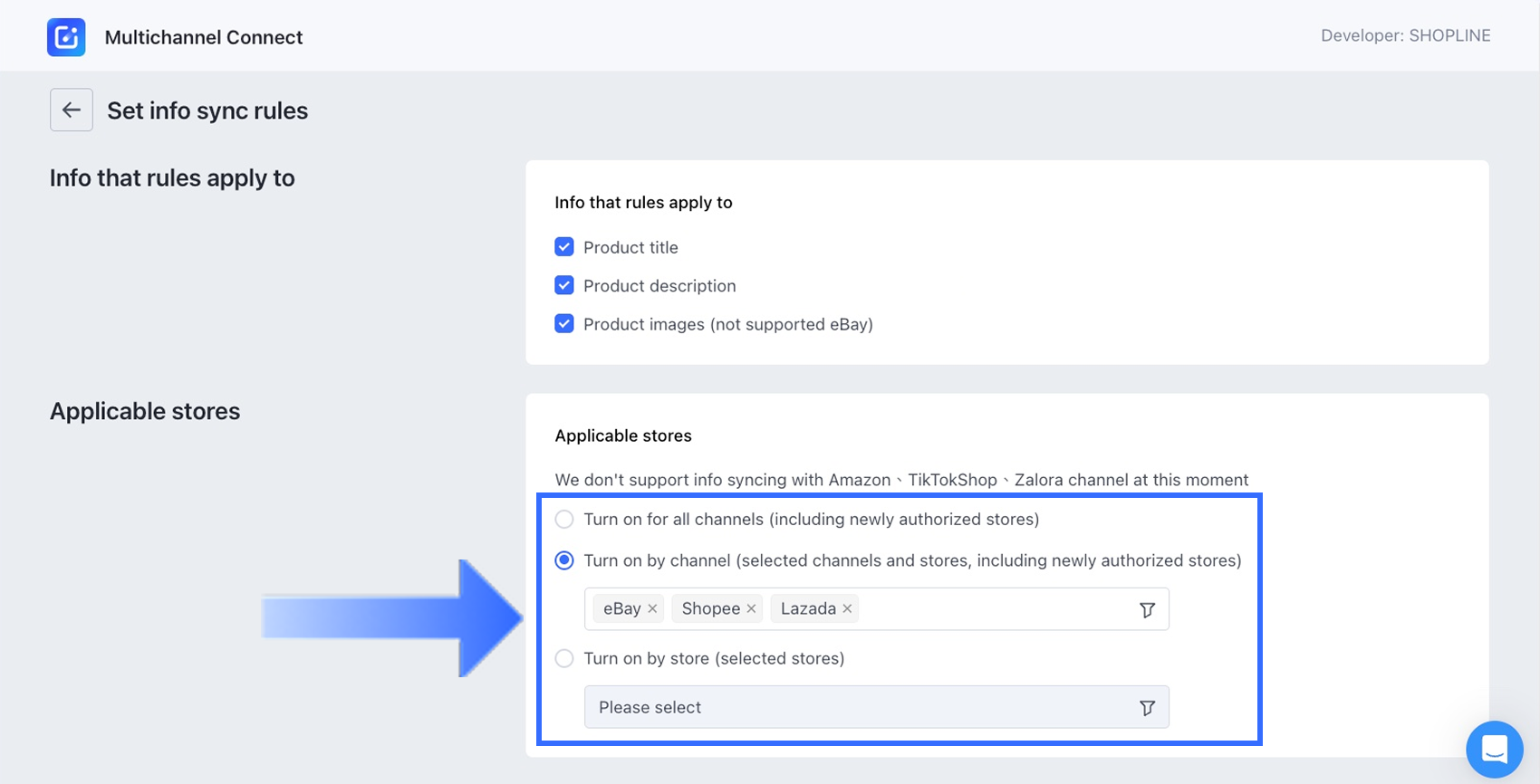This screenshot has height=784, width=1540.
Task: Click the back arrow button
Action: (72, 110)
